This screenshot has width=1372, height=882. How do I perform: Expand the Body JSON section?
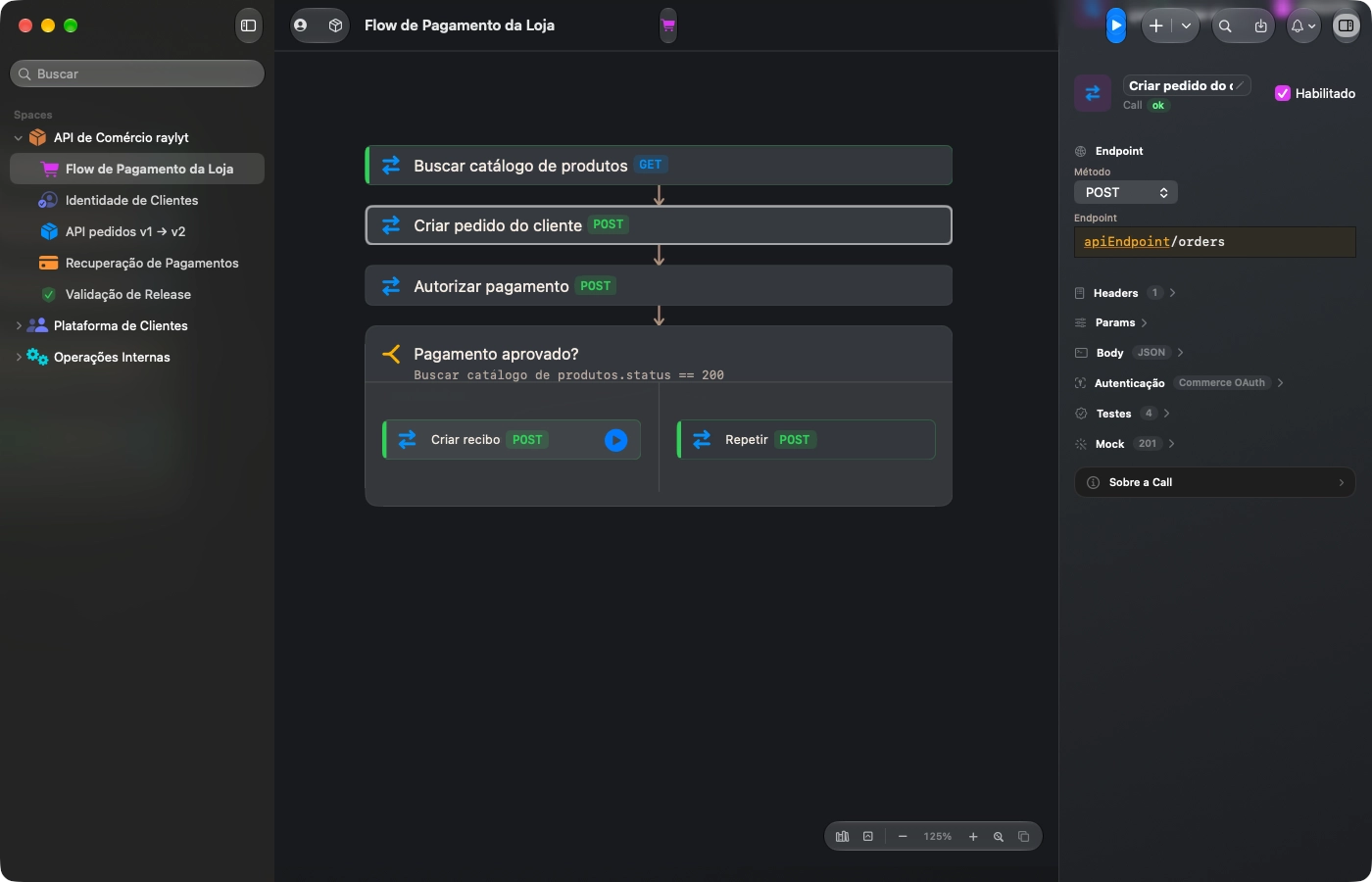(1130, 353)
